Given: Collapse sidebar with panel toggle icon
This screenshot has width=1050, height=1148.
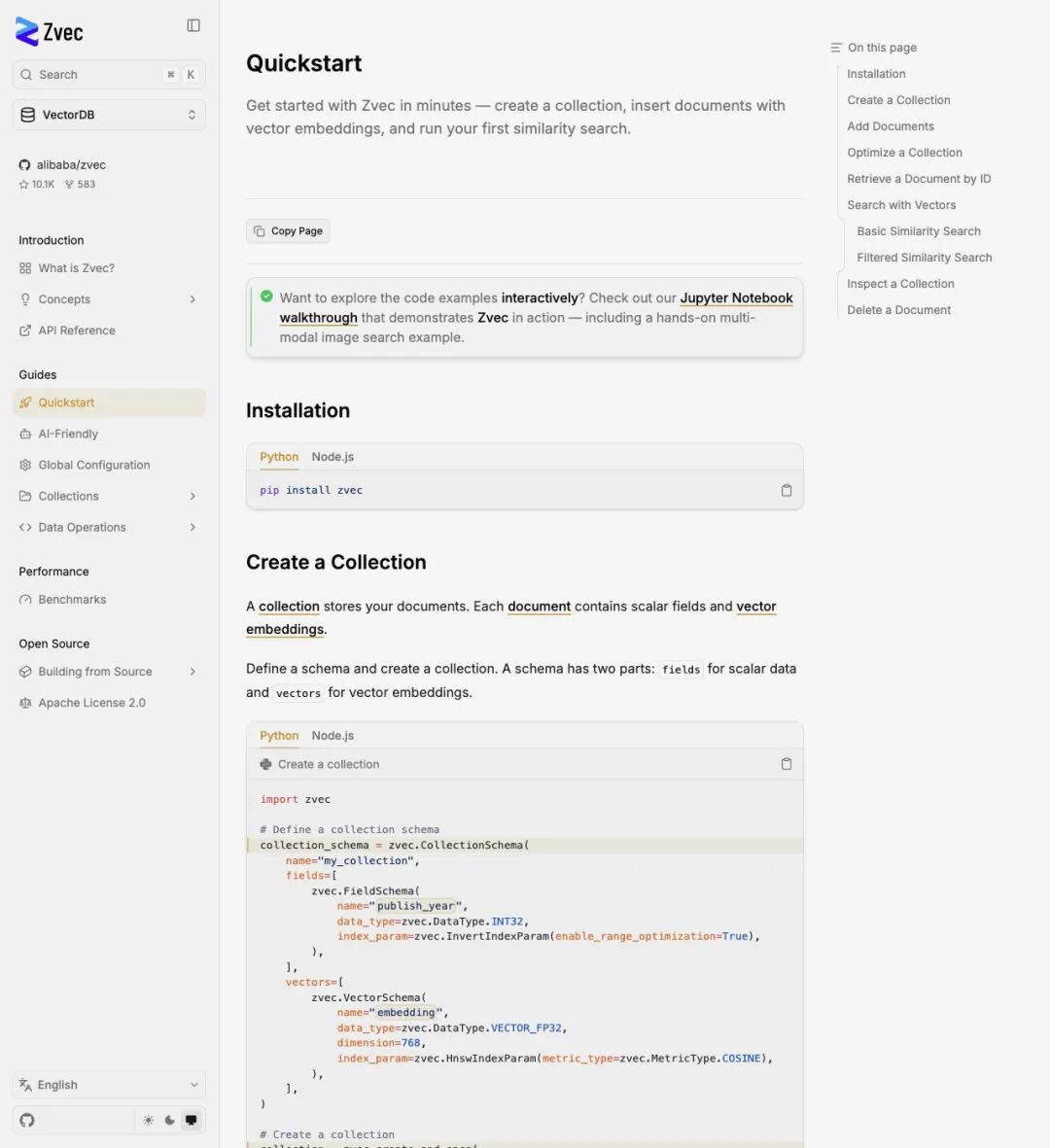Looking at the screenshot, I should (x=193, y=25).
